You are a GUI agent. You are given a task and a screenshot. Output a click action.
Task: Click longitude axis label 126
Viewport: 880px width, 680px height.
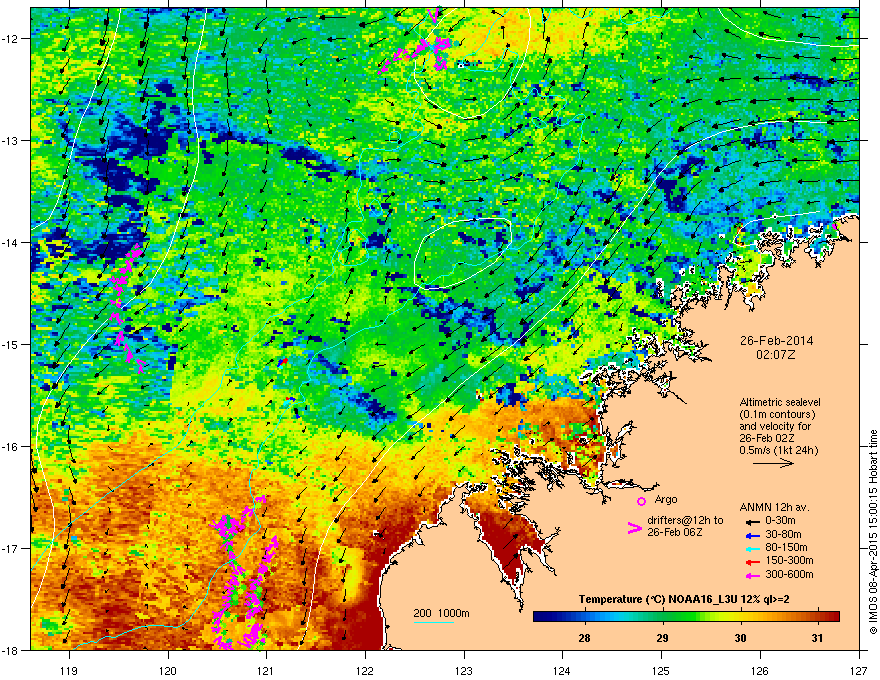click(x=760, y=670)
